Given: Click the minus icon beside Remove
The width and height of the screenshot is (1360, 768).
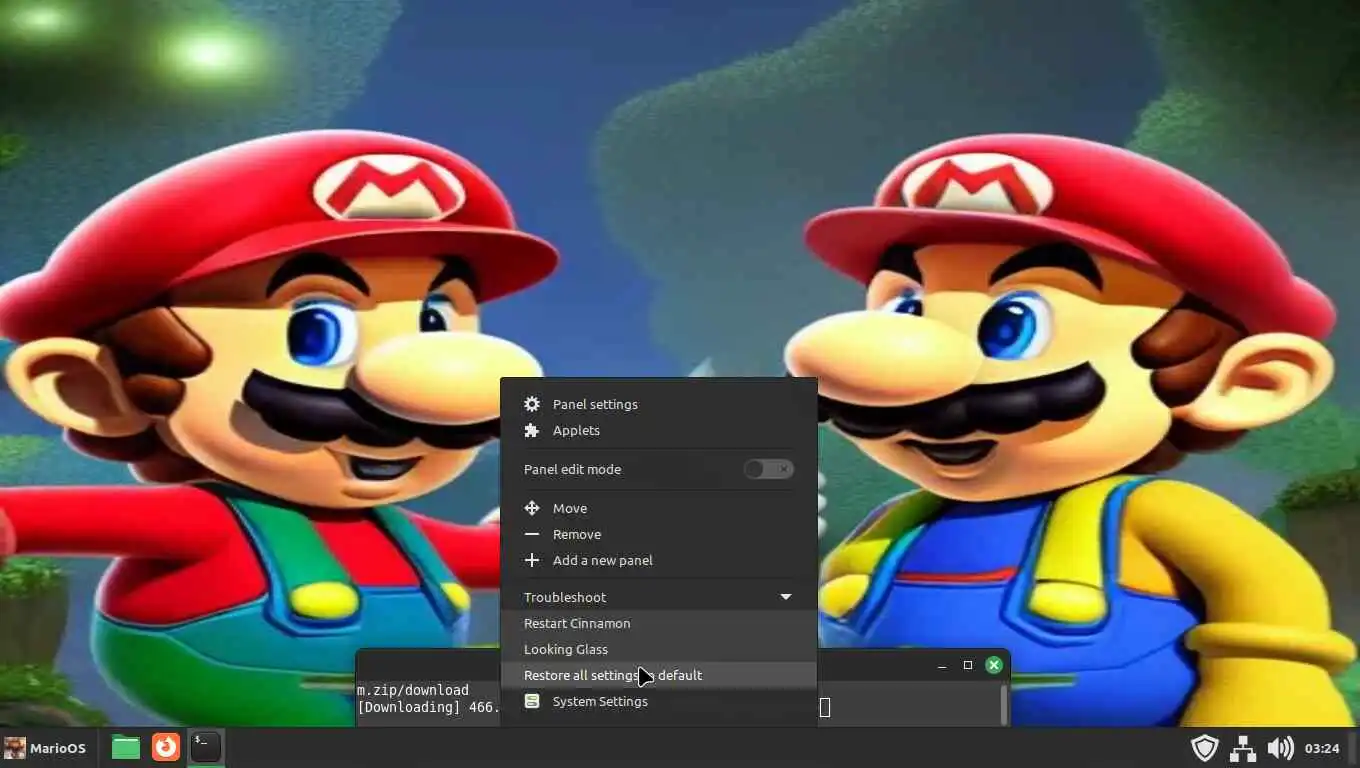Looking at the screenshot, I should (x=532, y=534).
